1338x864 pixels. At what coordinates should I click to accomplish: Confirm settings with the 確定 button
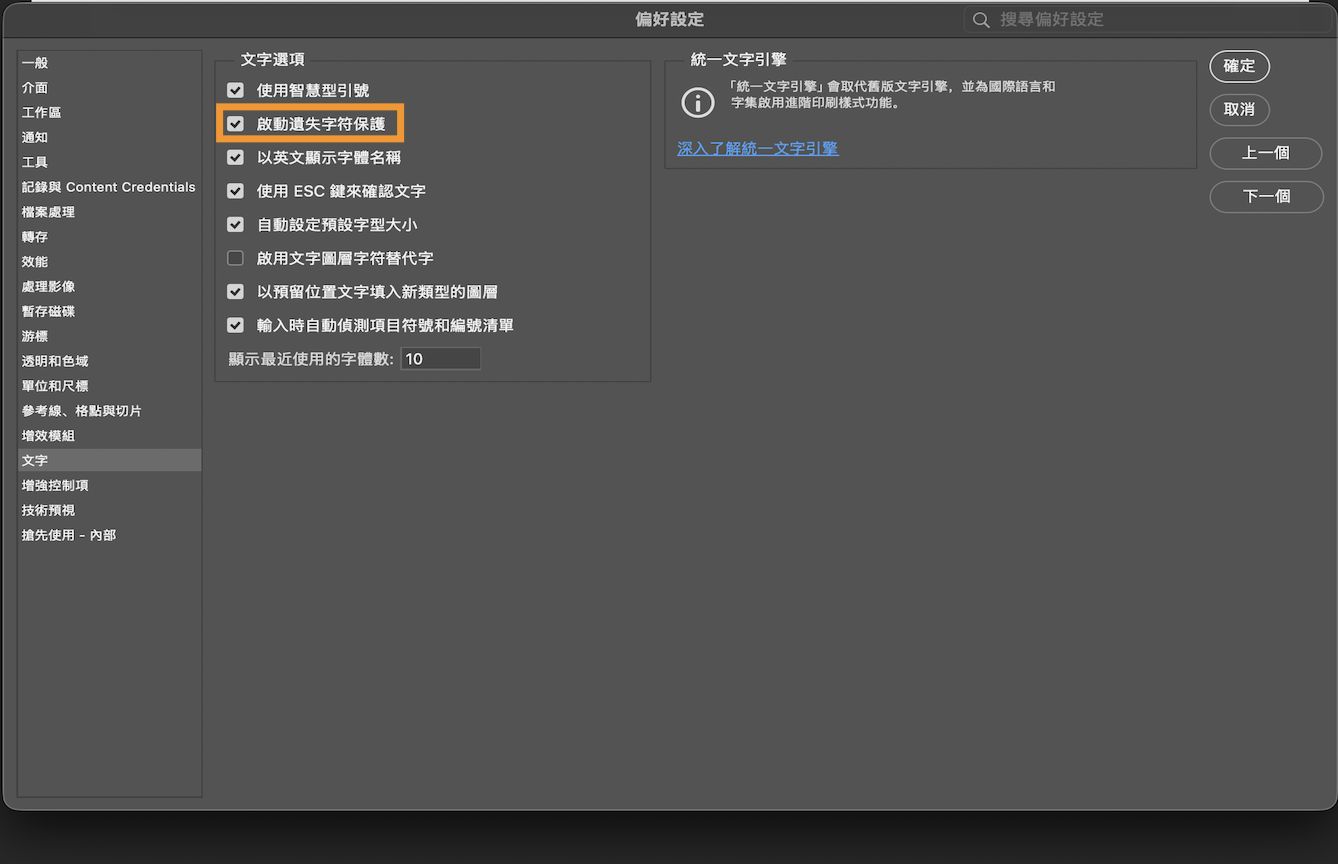coord(1239,66)
